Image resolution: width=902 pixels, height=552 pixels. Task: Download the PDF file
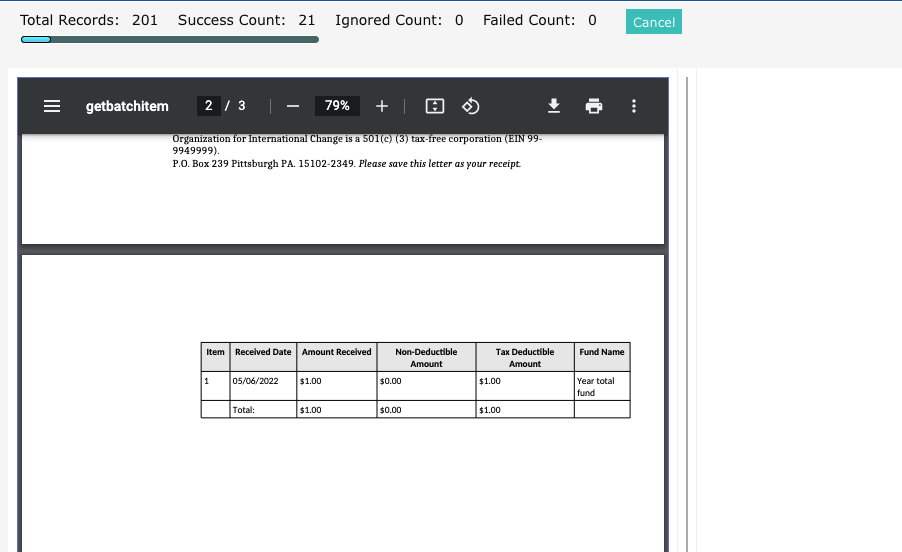pyautogui.click(x=553, y=106)
